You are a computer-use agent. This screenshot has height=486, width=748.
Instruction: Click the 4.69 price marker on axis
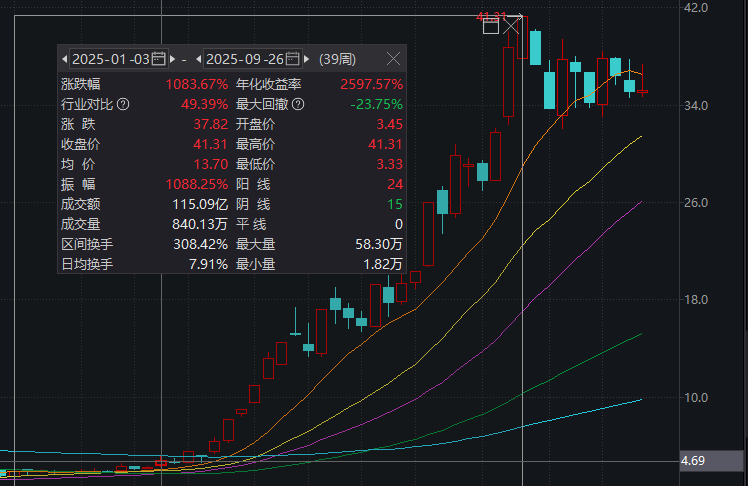(694, 461)
